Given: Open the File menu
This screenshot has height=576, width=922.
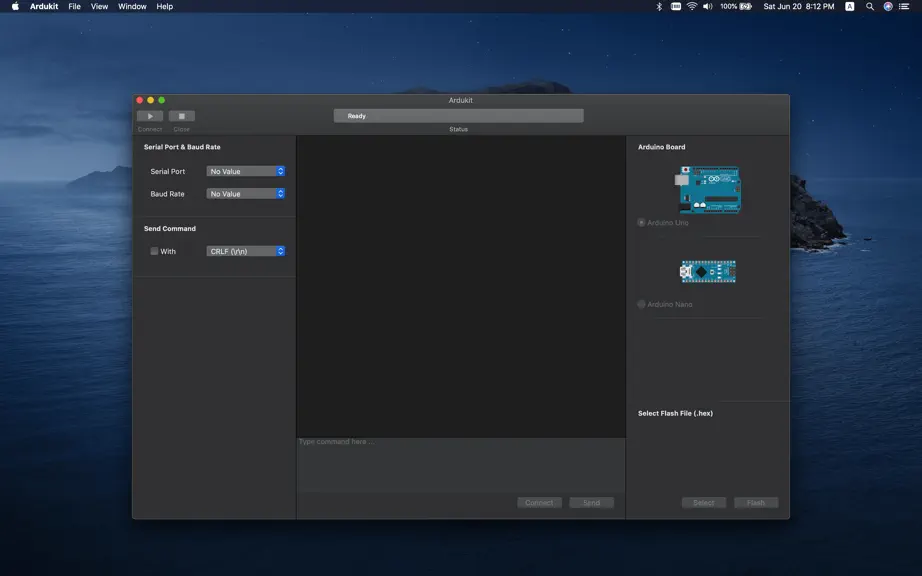Looking at the screenshot, I should (74, 6).
